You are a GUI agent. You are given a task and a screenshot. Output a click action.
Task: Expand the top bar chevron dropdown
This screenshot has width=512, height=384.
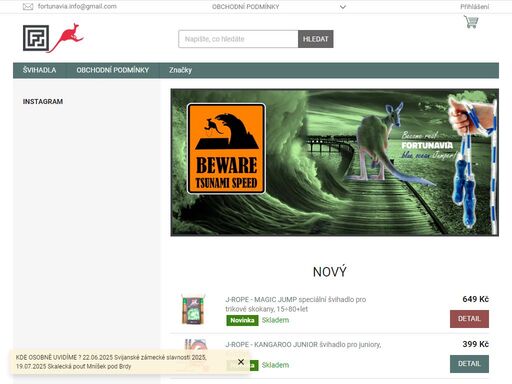tap(343, 7)
